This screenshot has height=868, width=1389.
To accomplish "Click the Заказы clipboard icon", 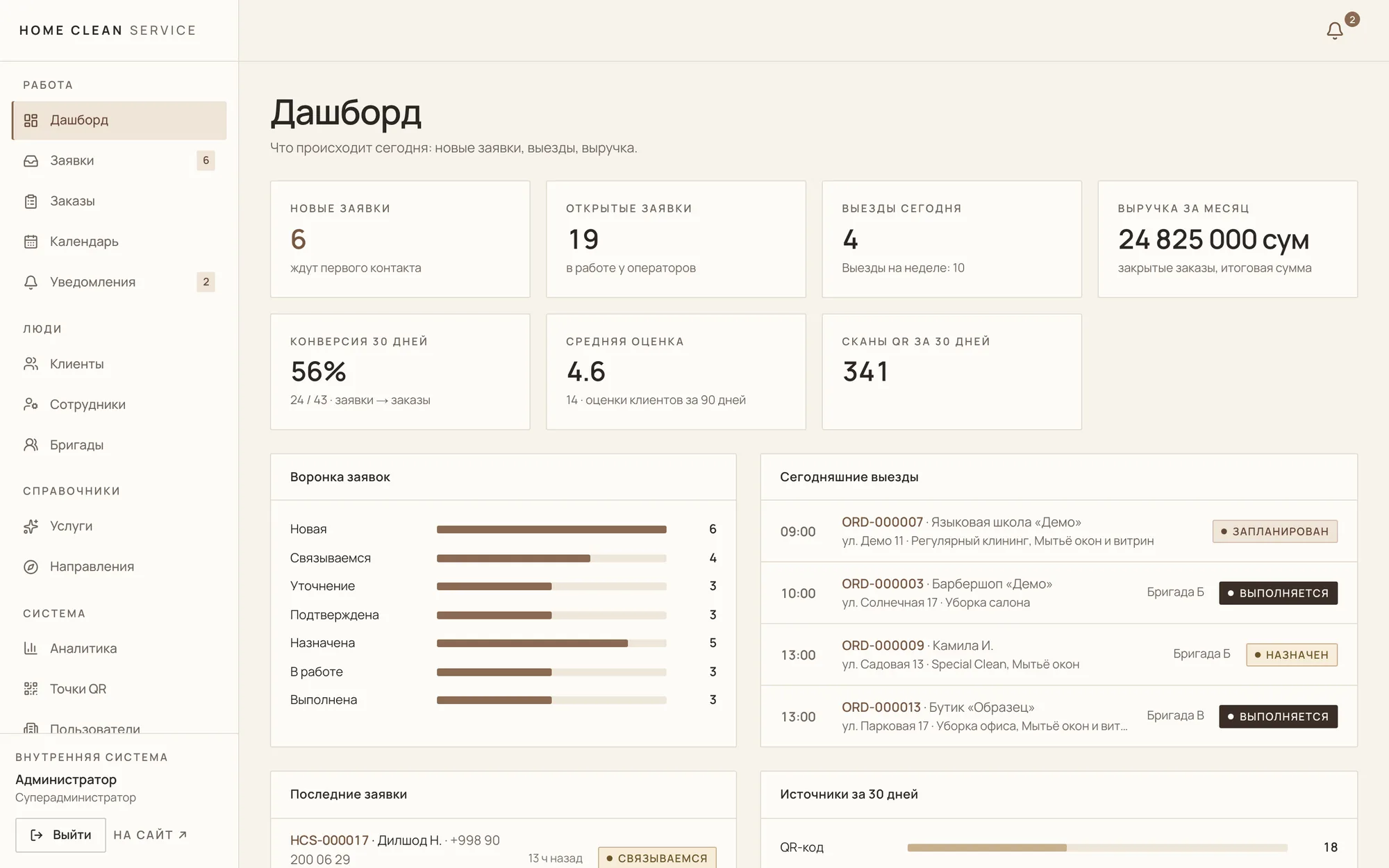I will tap(31, 201).
